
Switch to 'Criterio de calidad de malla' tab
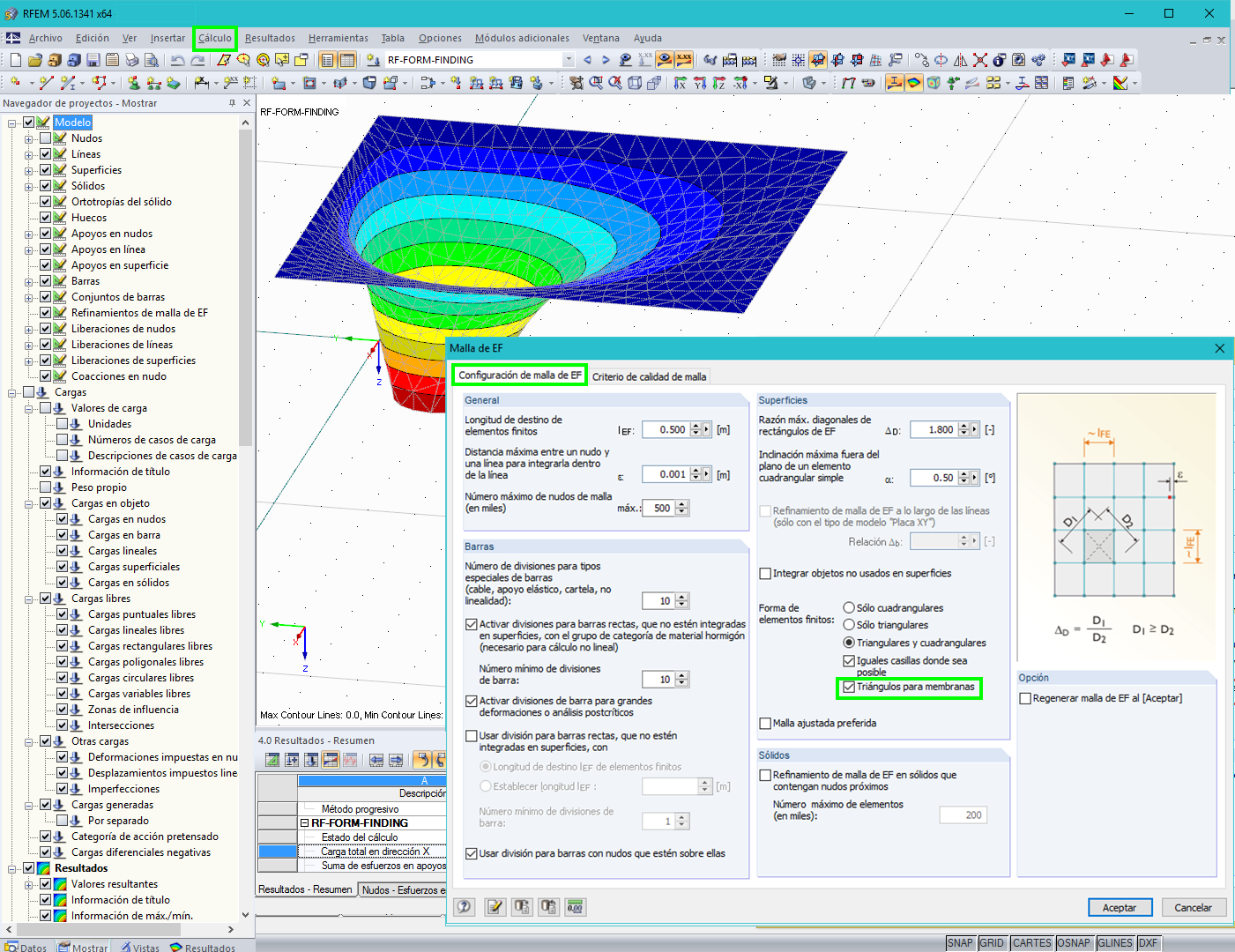click(x=649, y=376)
